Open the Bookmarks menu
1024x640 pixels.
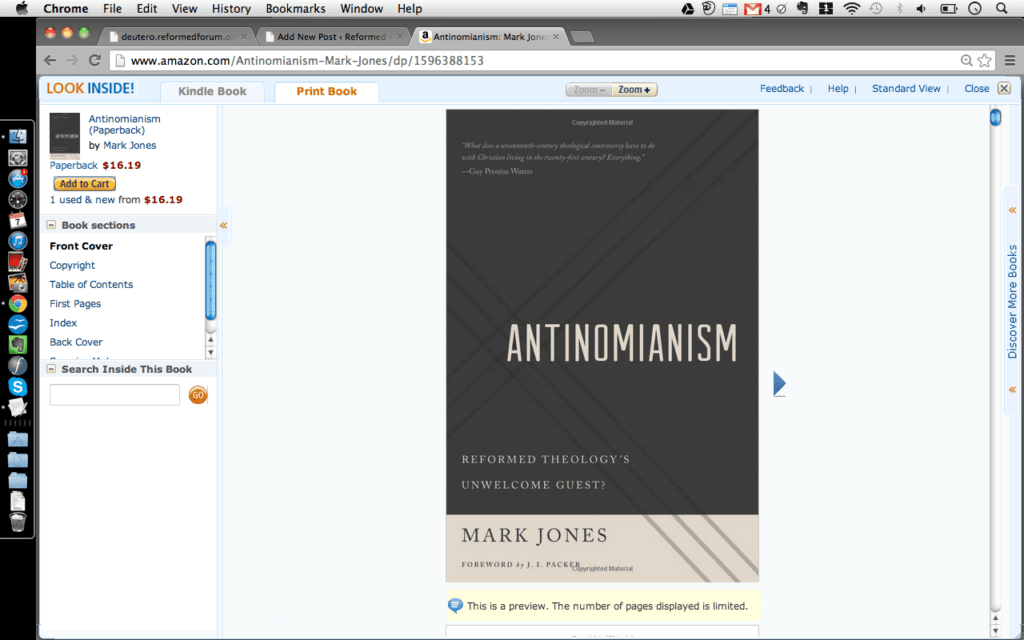pyautogui.click(x=295, y=8)
